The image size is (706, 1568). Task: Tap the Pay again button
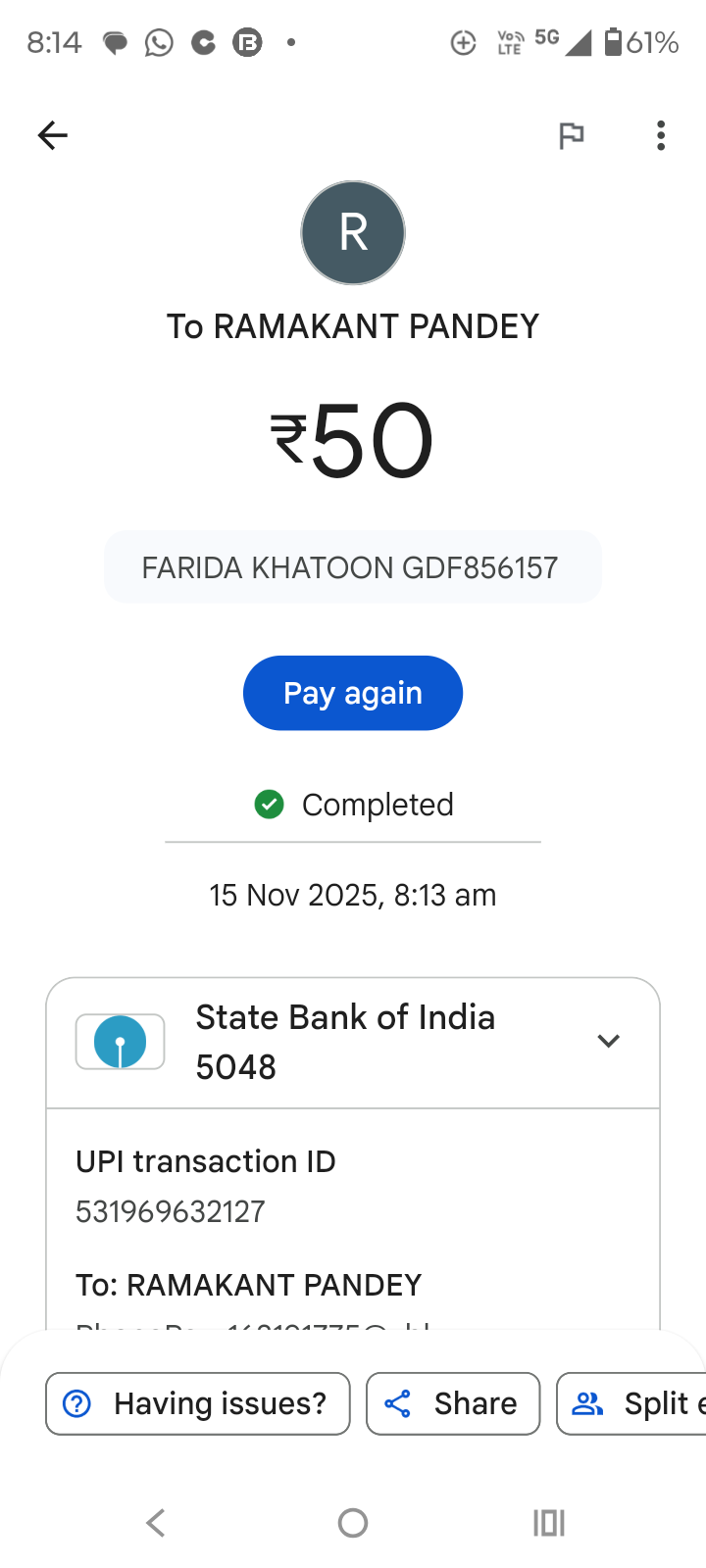click(x=353, y=693)
